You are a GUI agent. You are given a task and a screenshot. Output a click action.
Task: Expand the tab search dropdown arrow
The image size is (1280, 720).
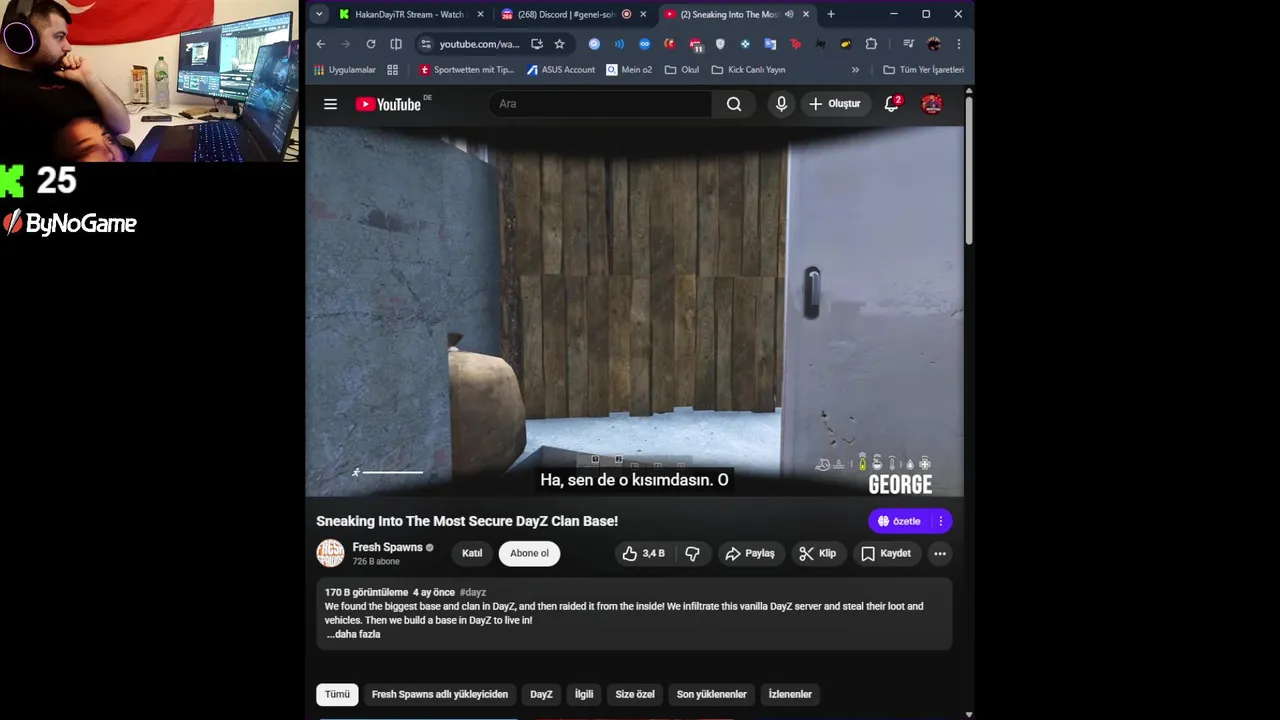[318, 14]
